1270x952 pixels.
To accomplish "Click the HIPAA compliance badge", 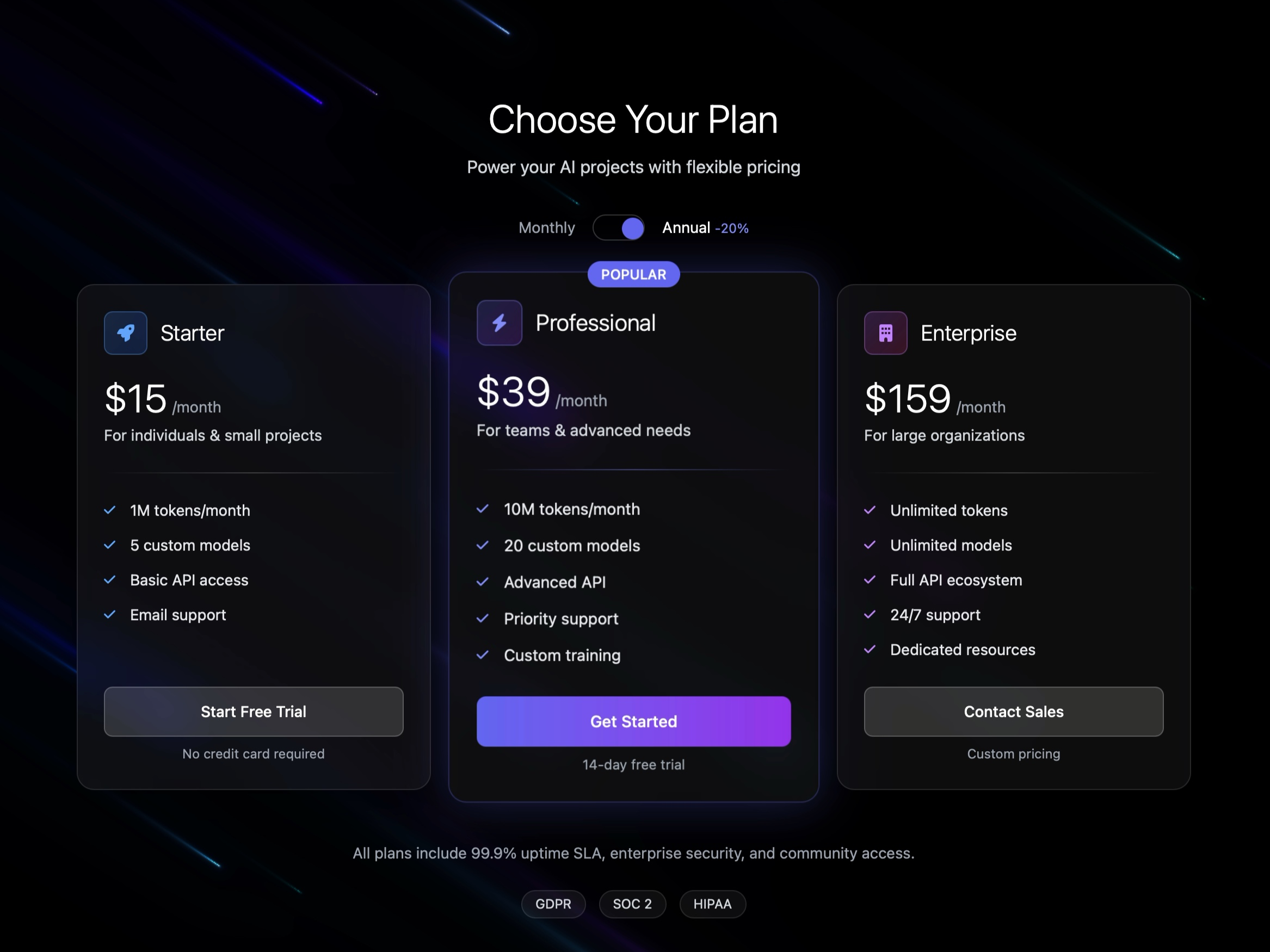I will (712, 904).
